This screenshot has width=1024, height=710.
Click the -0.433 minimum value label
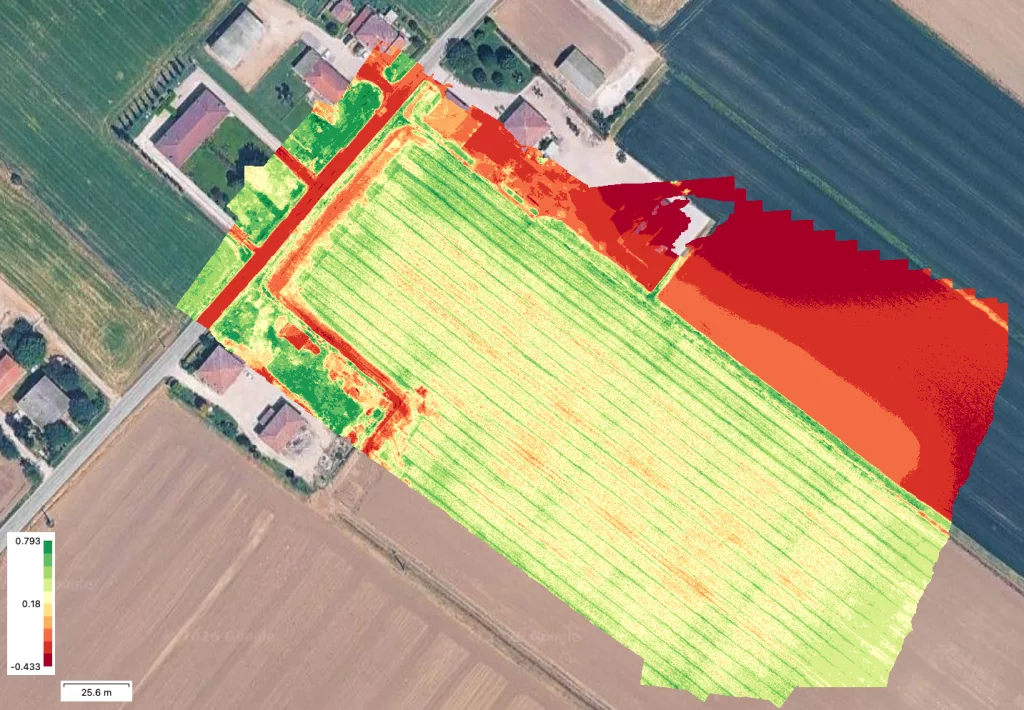pos(26,666)
